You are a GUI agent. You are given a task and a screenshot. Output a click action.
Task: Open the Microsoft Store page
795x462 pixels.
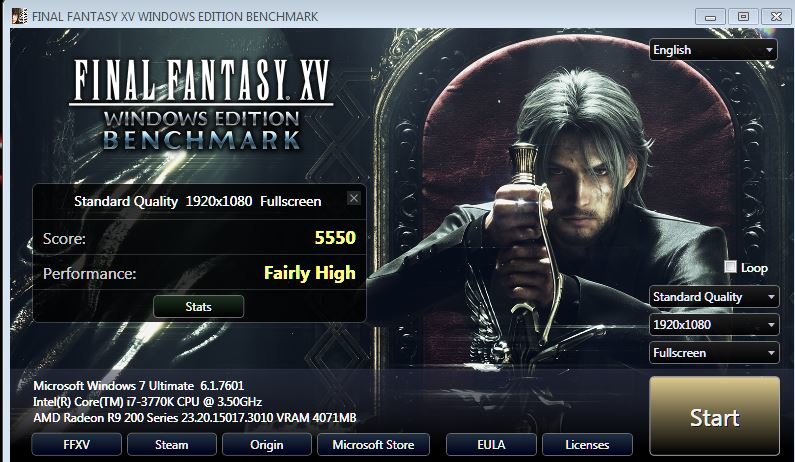[373, 445]
